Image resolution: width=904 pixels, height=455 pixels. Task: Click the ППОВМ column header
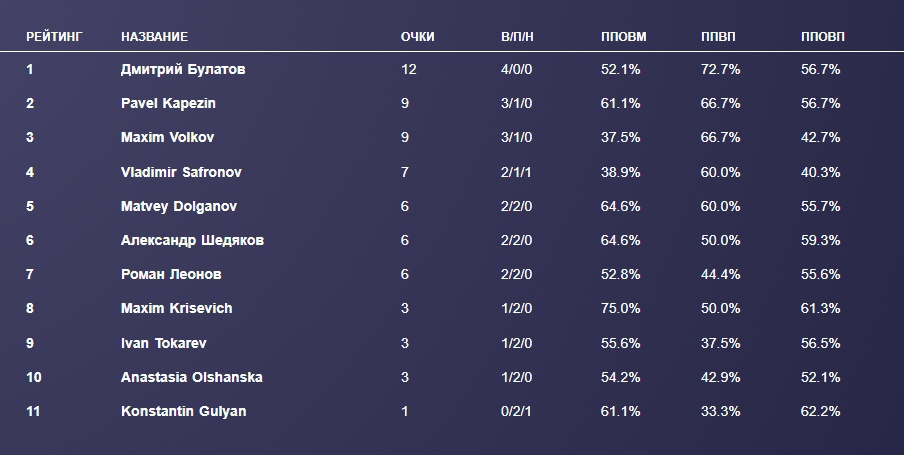click(624, 37)
